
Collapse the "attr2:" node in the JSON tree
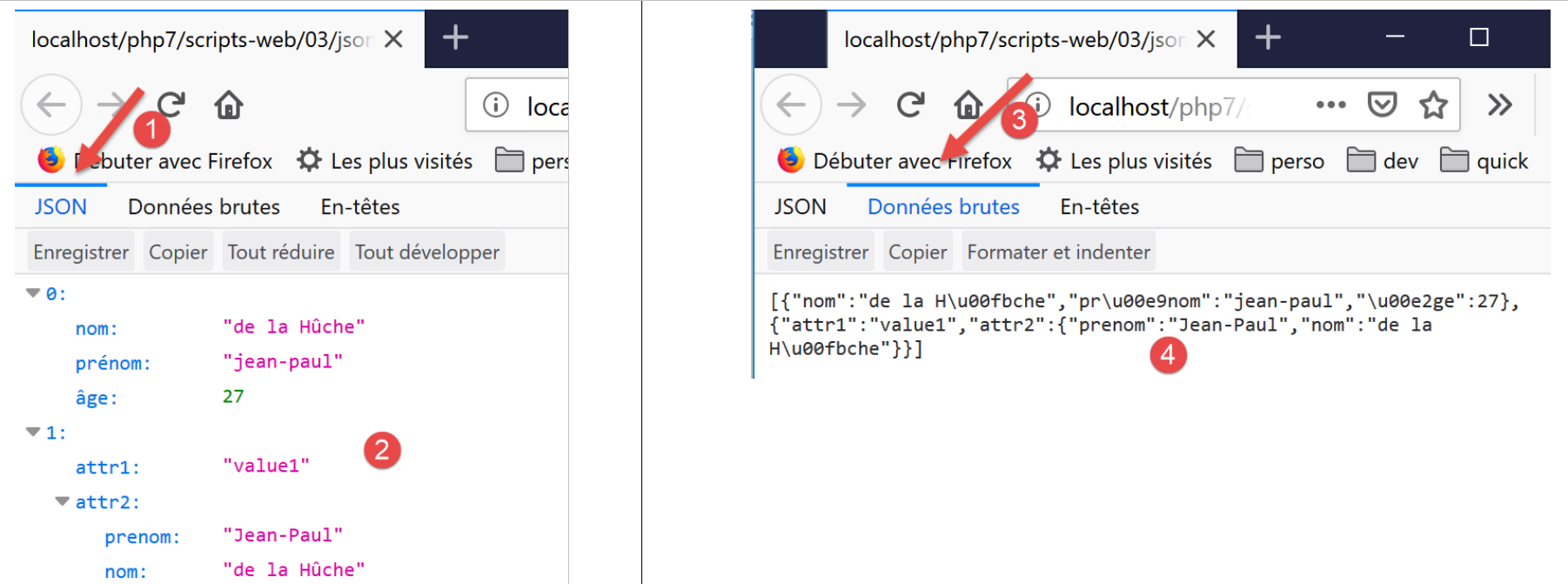click(63, 501)
